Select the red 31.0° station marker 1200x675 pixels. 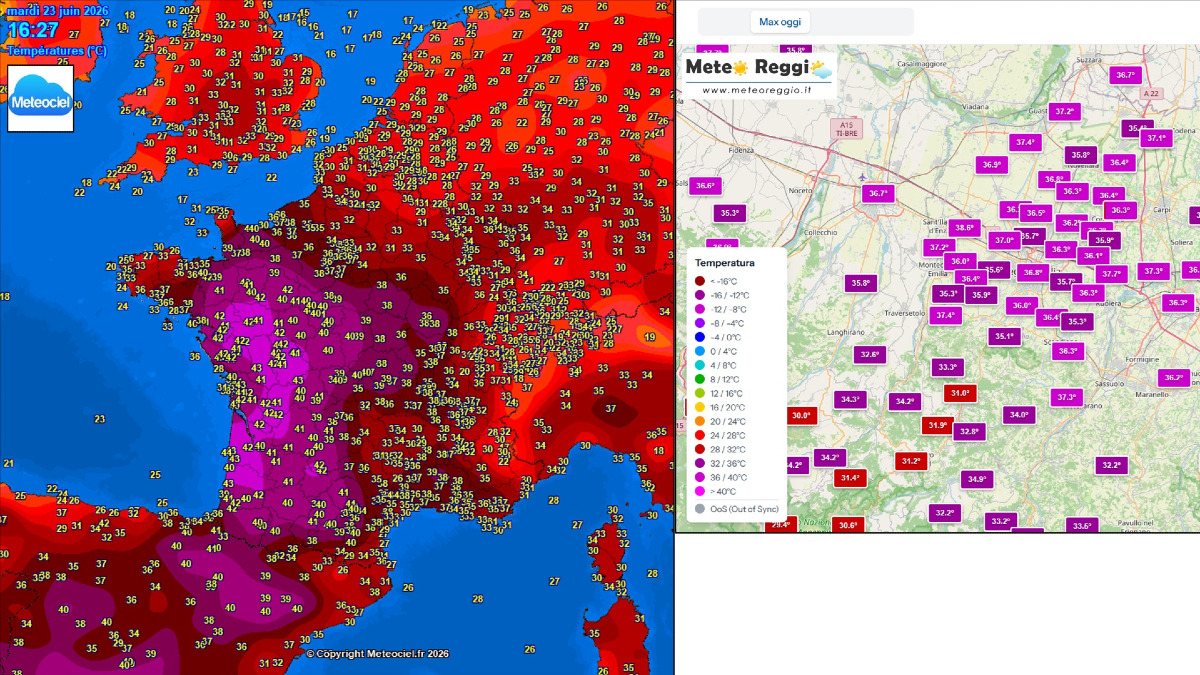click(960, 393)
